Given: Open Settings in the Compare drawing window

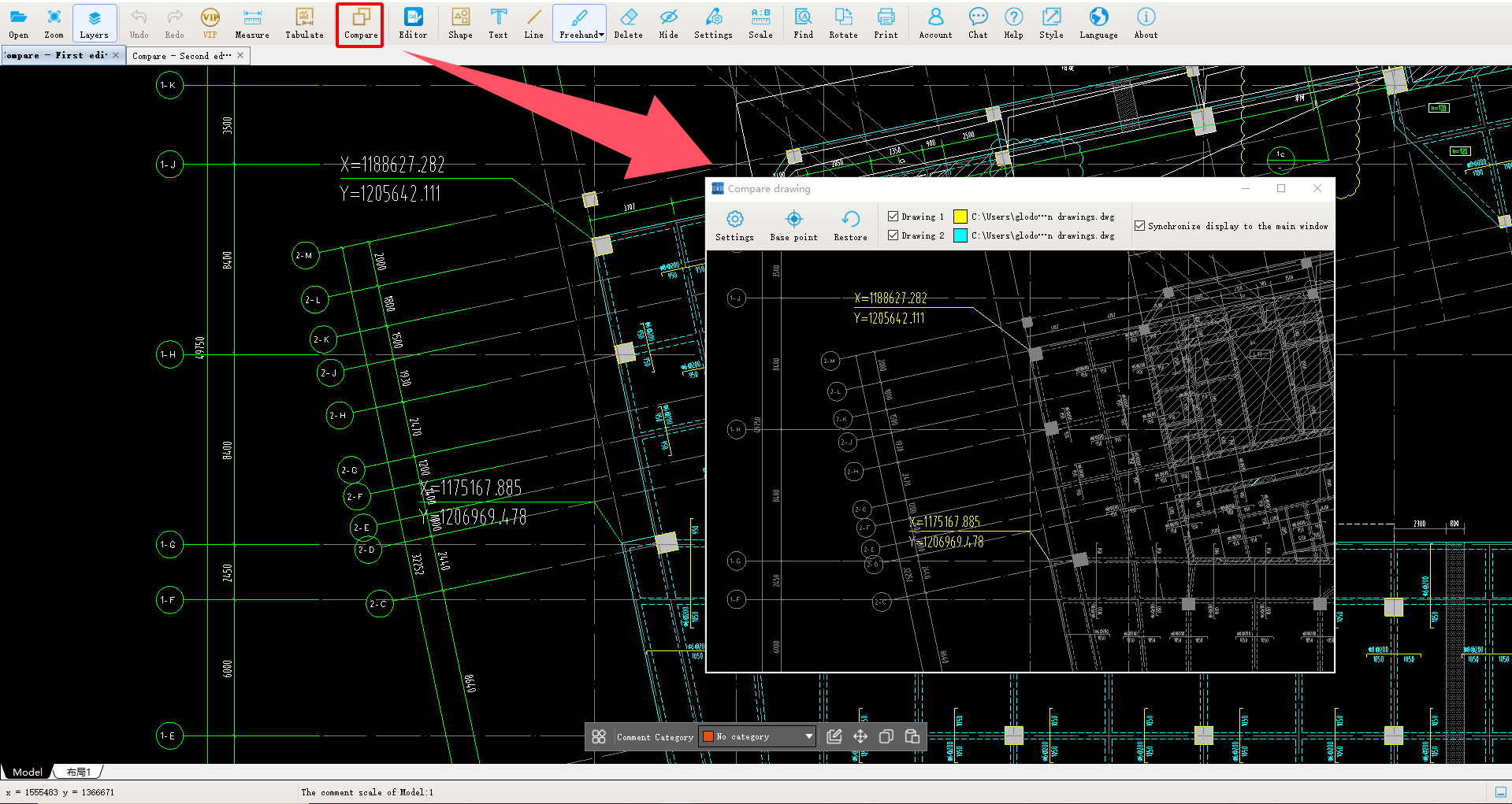Looking at the screenshot, I should (x=734, y=225).
